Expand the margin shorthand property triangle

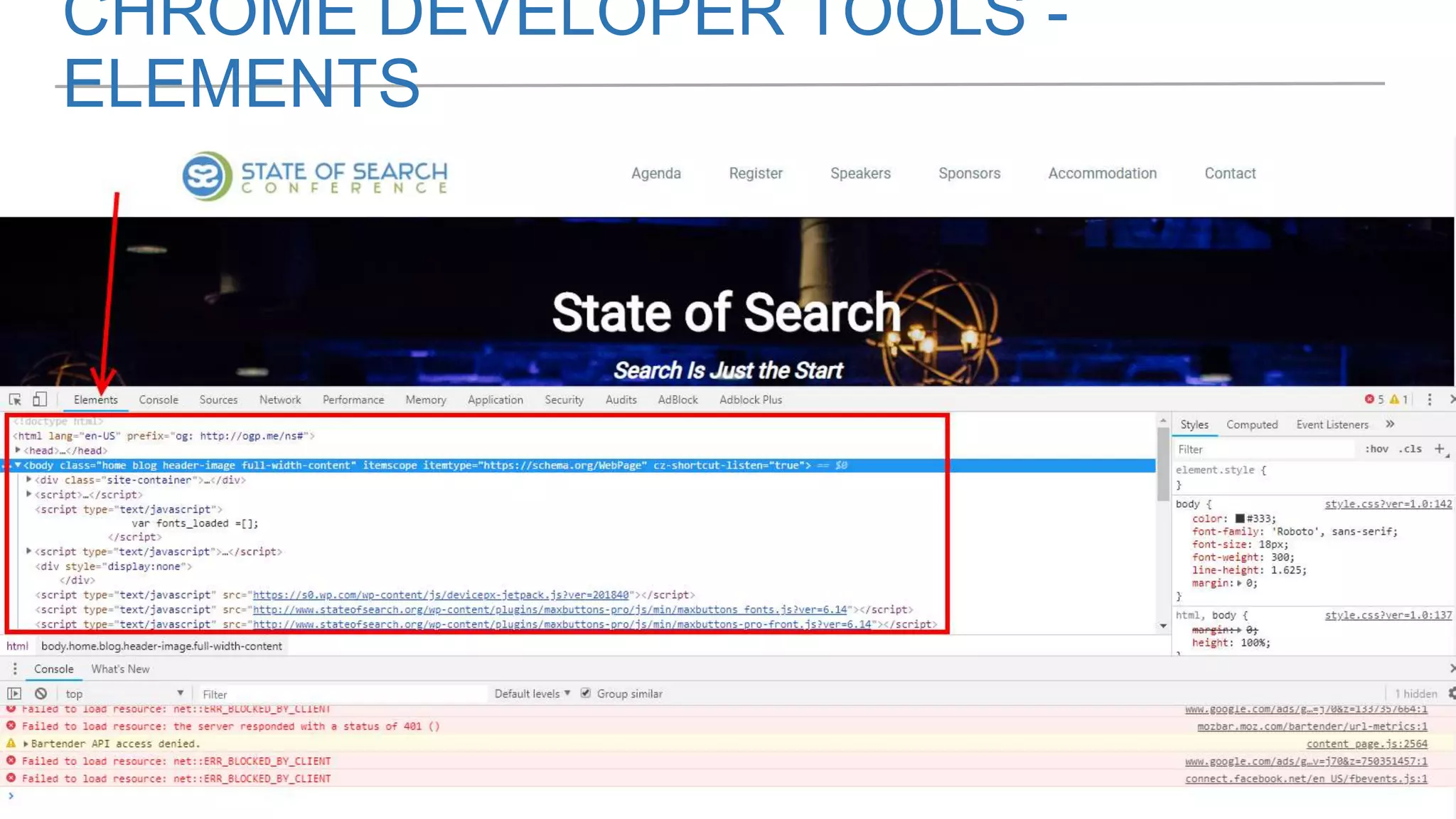pyautogui.click(x=1239, y=583)
